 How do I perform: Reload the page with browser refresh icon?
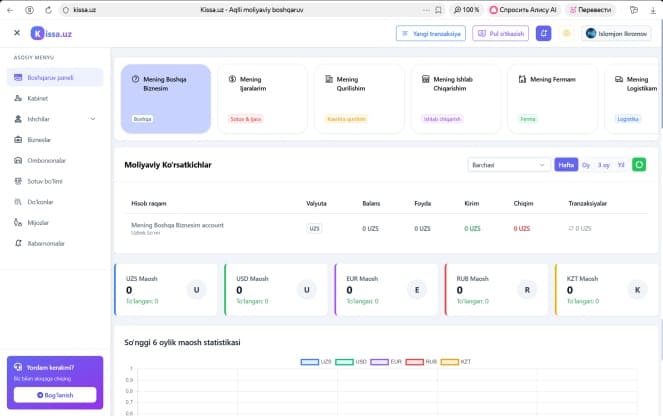48,10
